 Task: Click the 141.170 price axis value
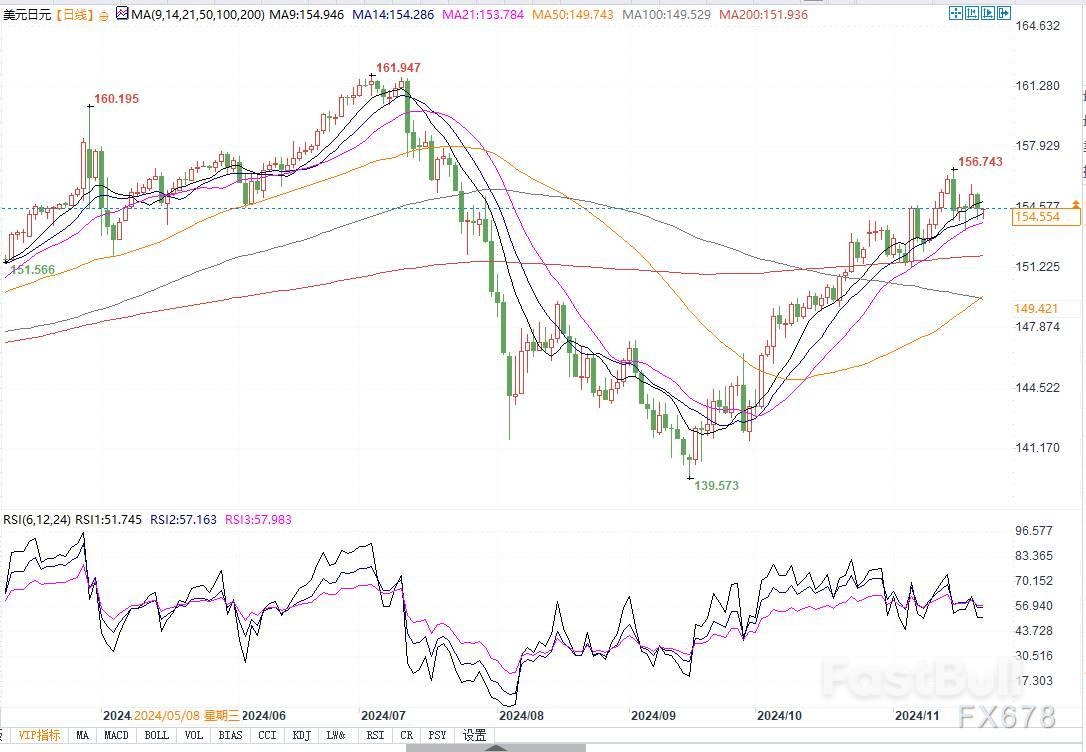(x=1037, y=448)
